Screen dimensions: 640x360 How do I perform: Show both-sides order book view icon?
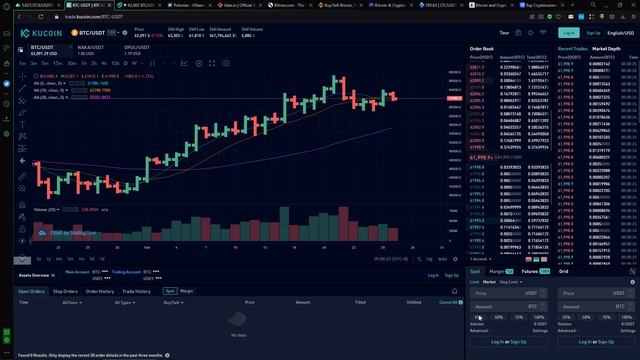click(x=529, y=259)
